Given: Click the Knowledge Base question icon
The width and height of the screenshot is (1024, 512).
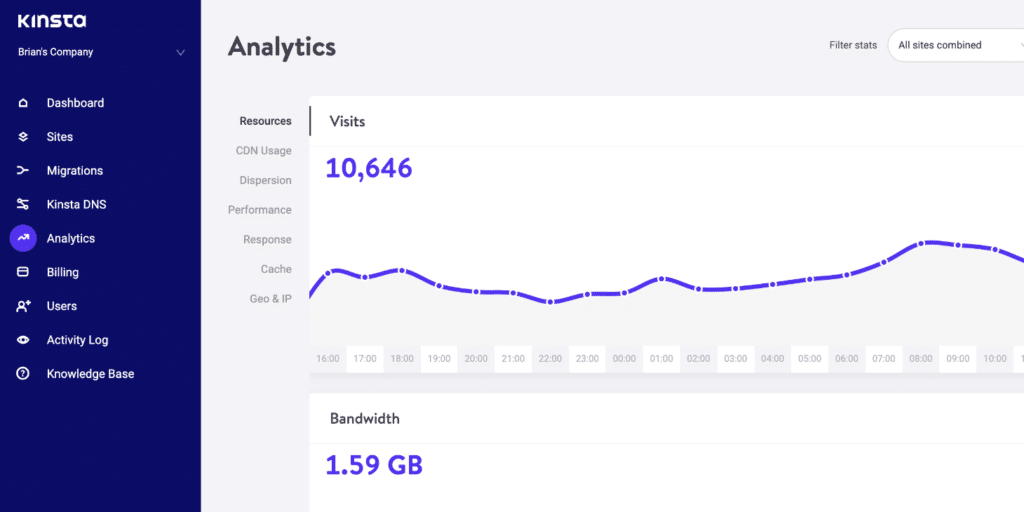Looking at the screenshot, I should point(23,374).
